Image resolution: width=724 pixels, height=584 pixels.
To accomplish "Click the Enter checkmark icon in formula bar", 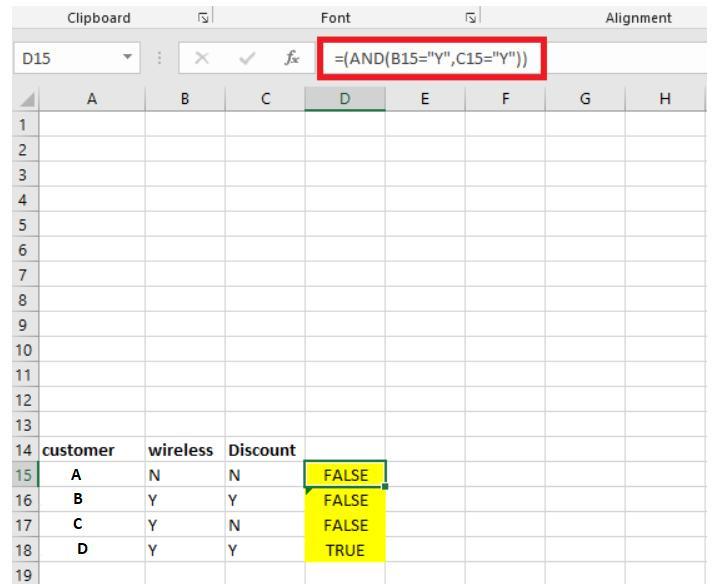I will (x=247, y=58).
